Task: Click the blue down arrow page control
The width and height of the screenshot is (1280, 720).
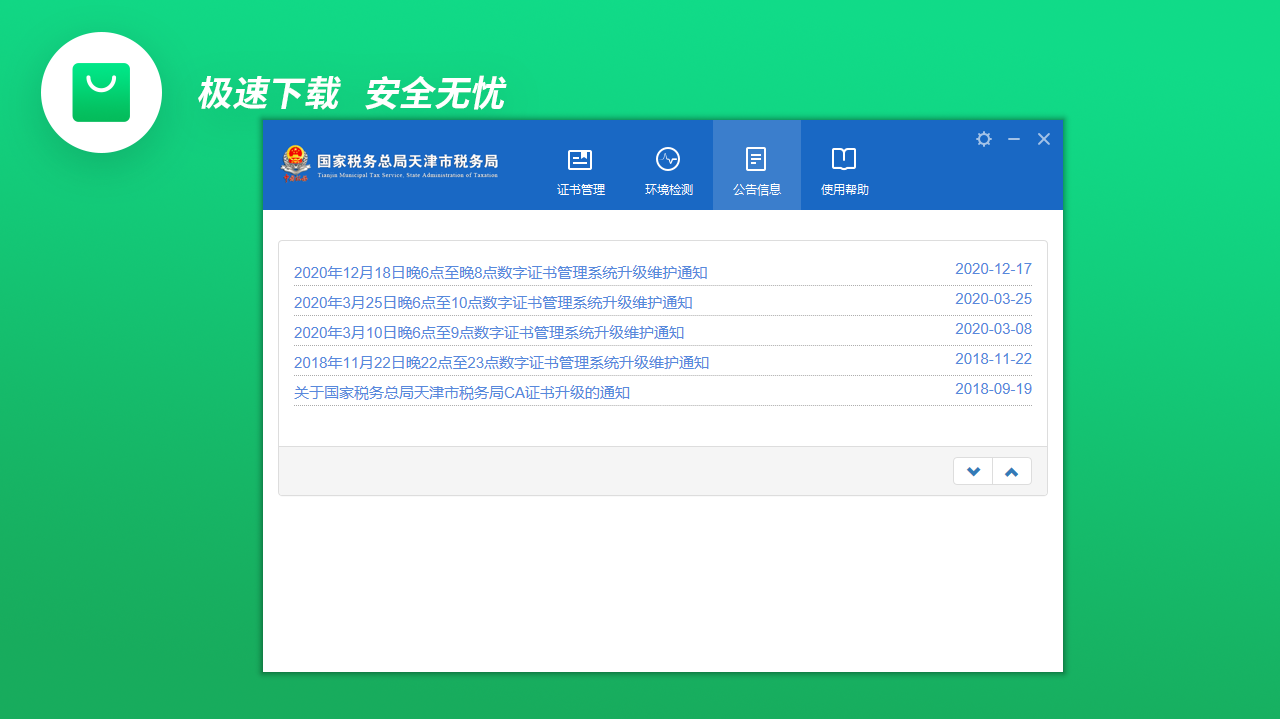Action: coord(972,470)
